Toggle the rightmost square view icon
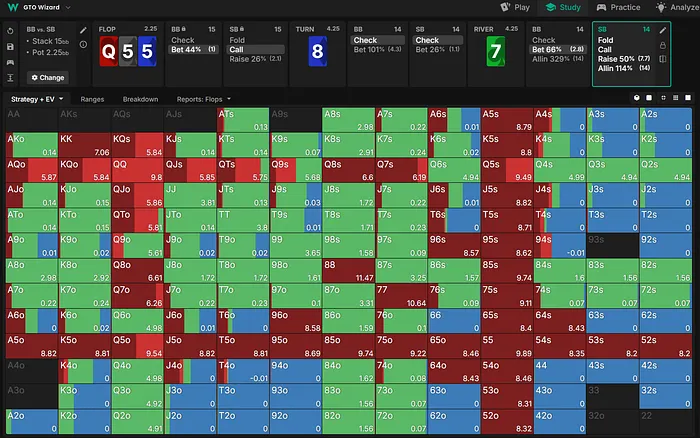This screenshot has height=438, width=700. (689, 99)
